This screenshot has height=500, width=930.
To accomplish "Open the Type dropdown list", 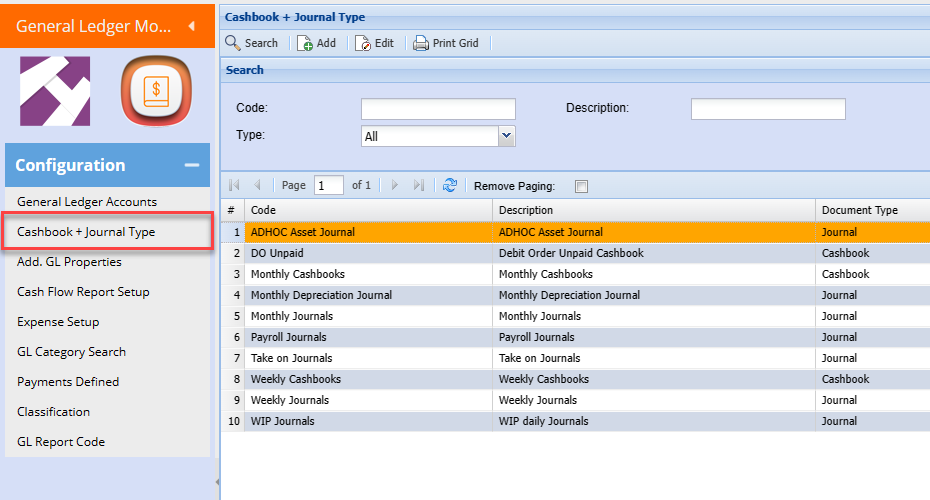I will coord(506,136).
